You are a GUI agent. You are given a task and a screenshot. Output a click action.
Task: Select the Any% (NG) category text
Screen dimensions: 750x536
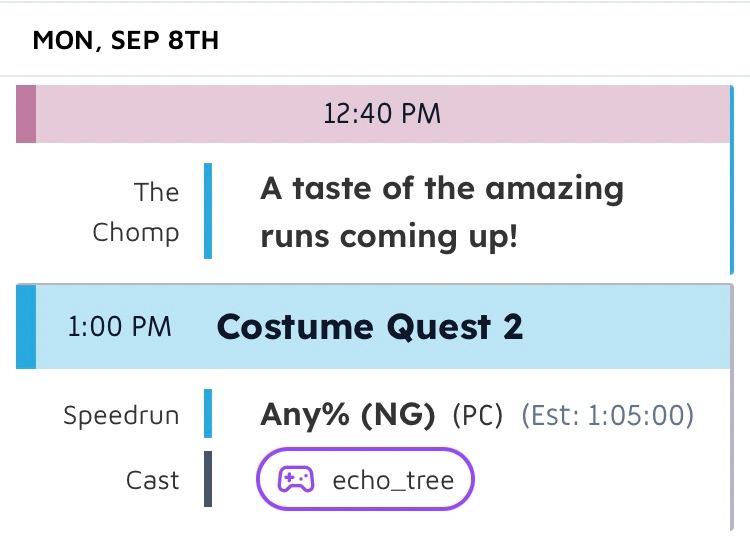point(348,415)
